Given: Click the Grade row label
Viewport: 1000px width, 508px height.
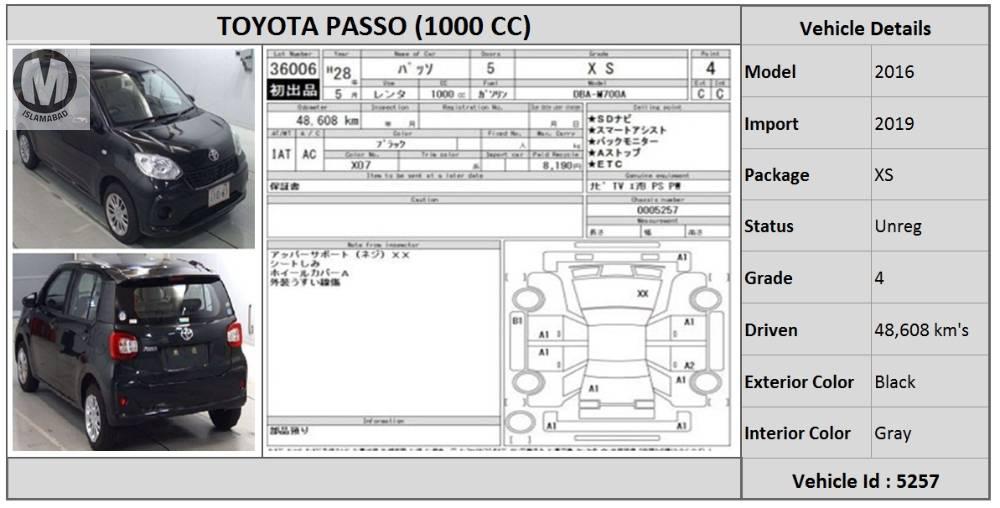Looking at the screenshot, I should [x=768, y=278].
